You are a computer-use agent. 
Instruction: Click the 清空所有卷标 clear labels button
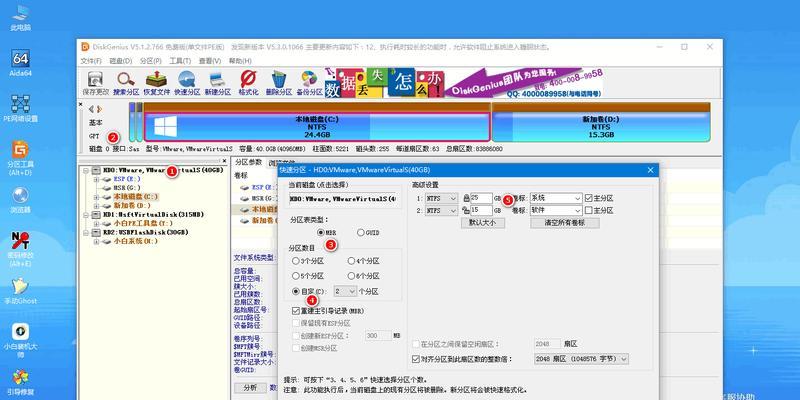click(x=565, y=223)
